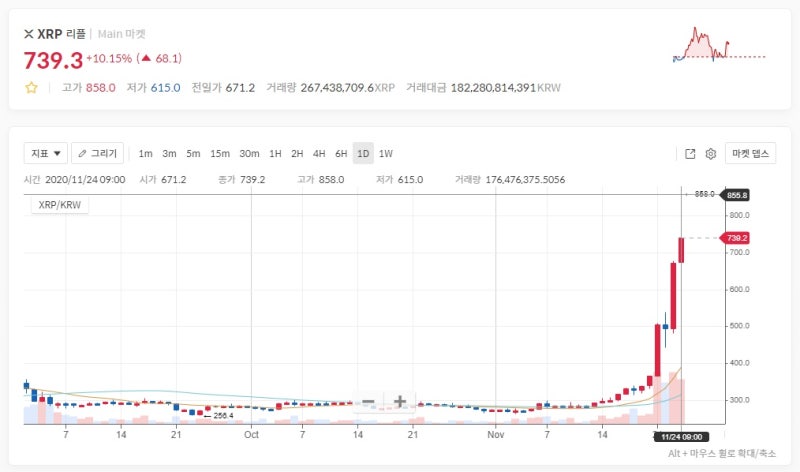Screen dimensions: 800x472
Task: Open the 지표 indicators dropdown
Action: [46, 153]
